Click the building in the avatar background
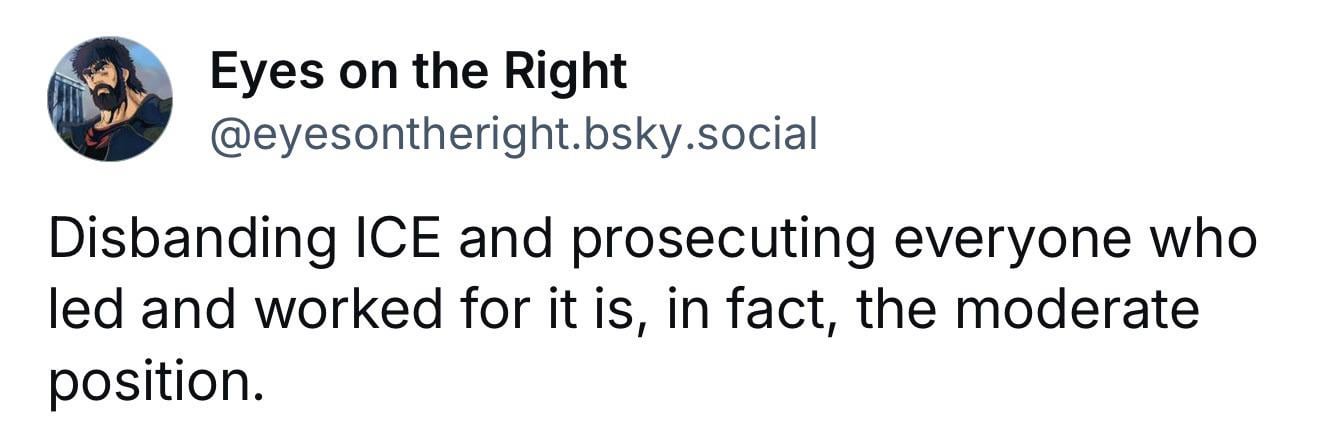This screenshot has height=421, width=1319. tap(66, 100)
